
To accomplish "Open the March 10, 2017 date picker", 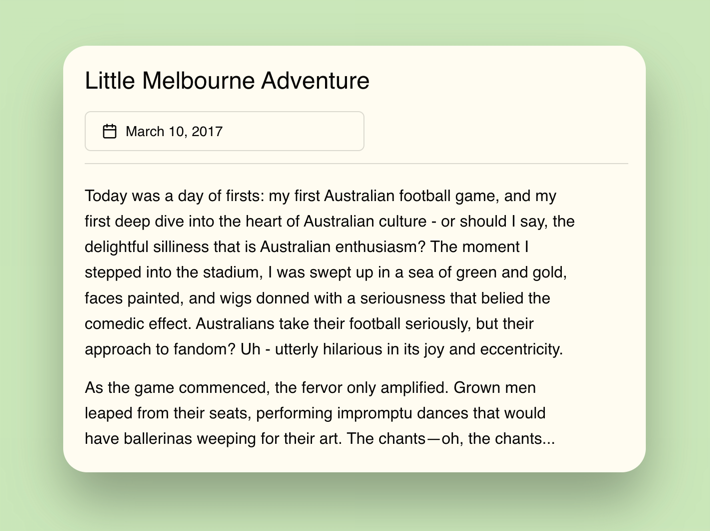I will pyautogui.click(x=224, y=131).
